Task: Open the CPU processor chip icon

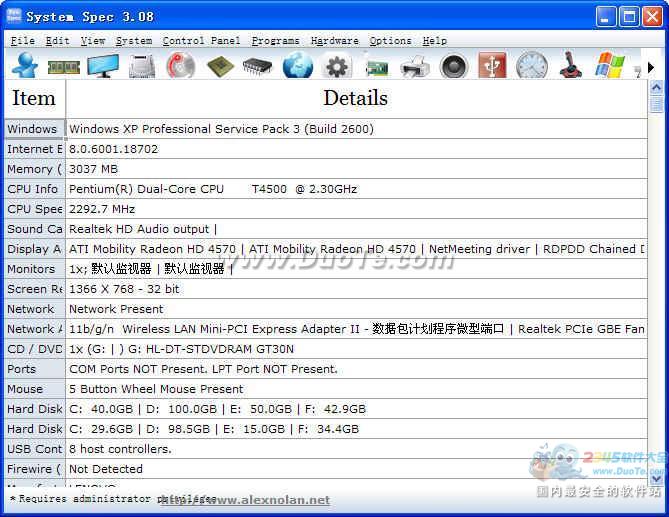Action: (x=220, y=66)
